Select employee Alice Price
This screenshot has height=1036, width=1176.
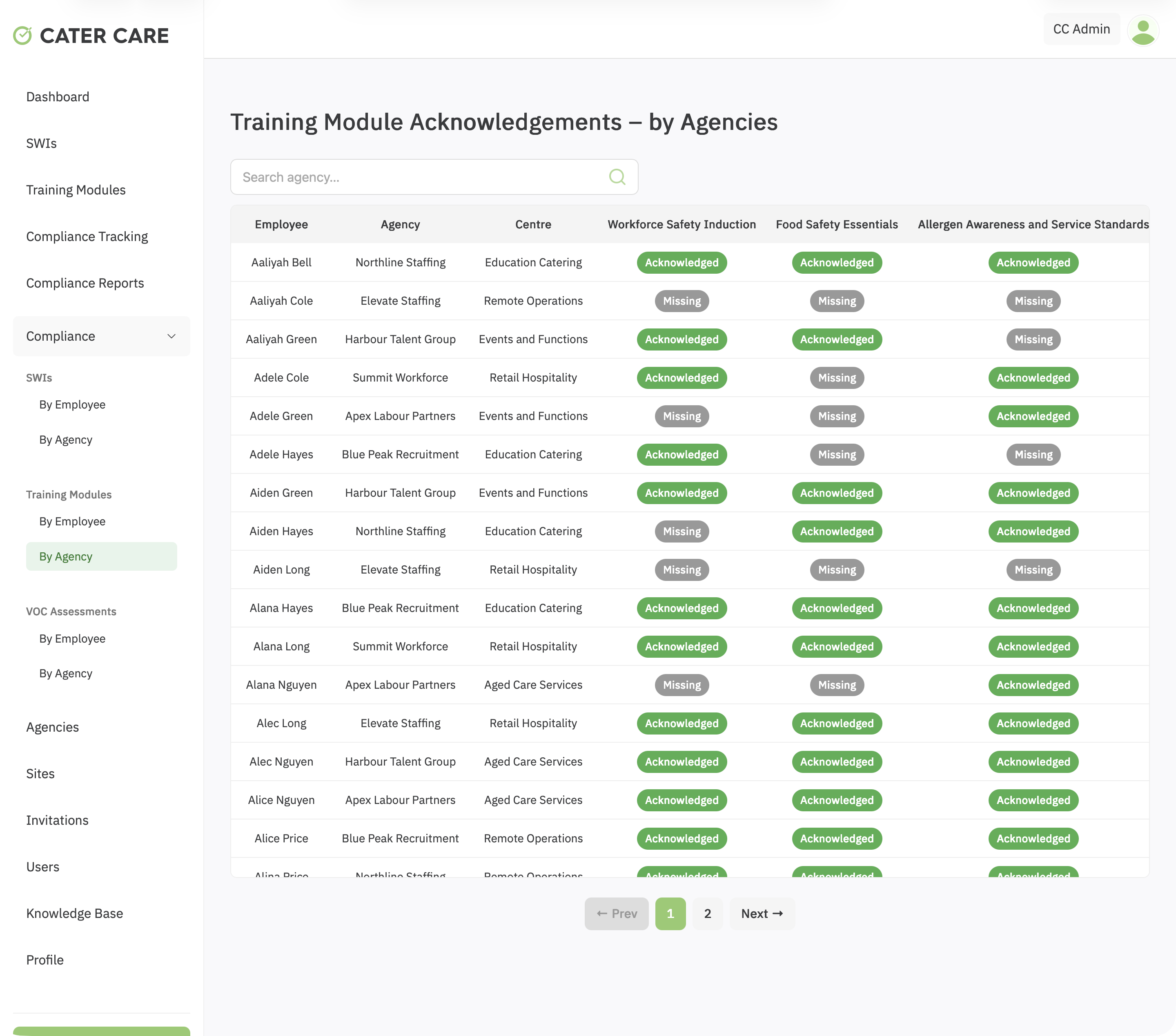[x=281, y=839]
